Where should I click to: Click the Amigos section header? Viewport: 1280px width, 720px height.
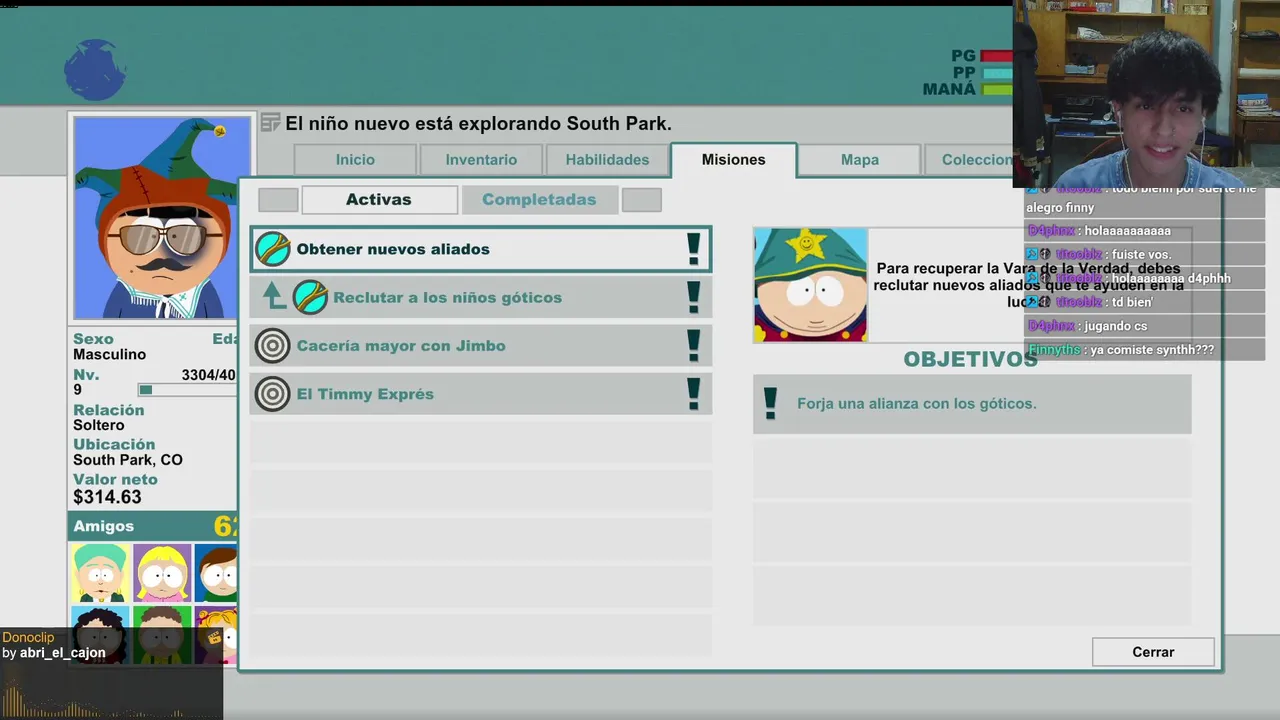[152, 526]
